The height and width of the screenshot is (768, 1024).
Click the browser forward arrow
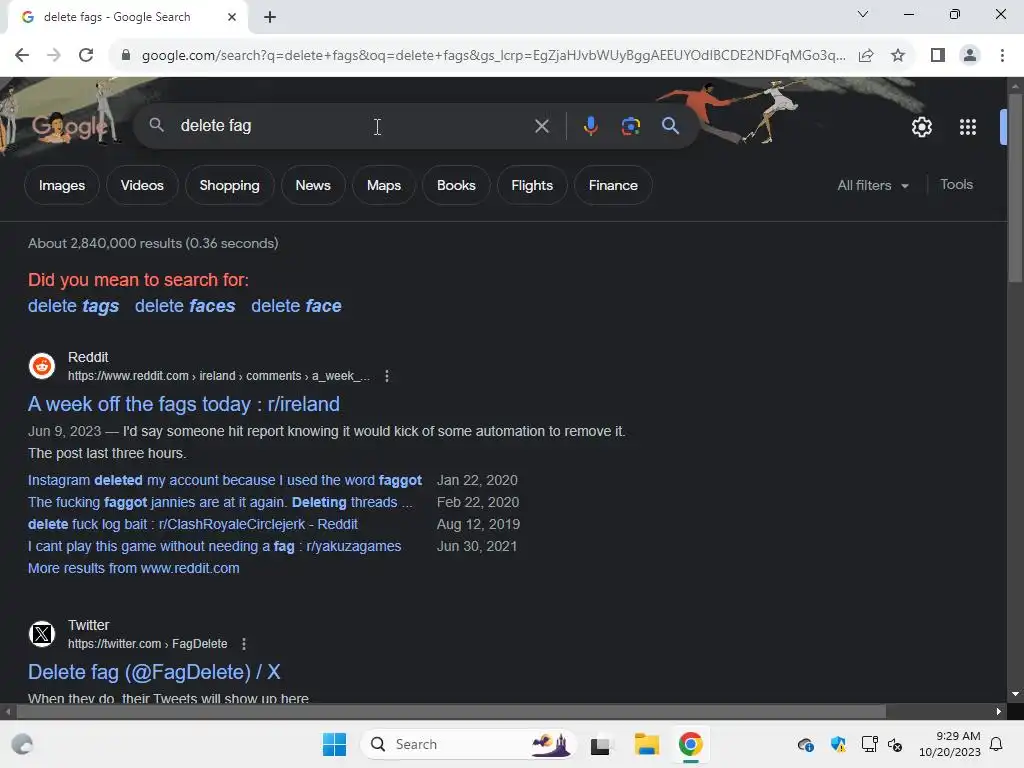[x=54, y=56]
